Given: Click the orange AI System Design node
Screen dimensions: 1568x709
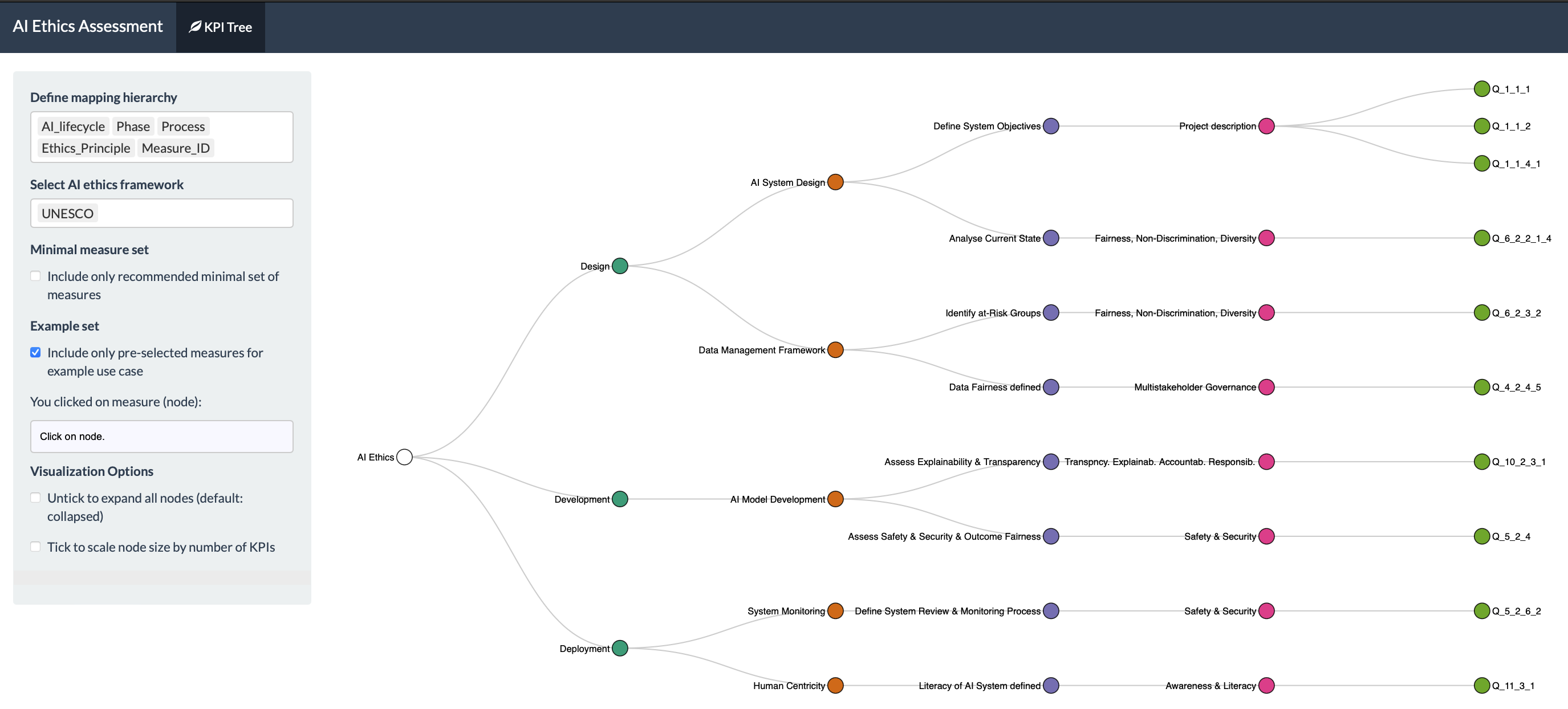Looking at the screenshot, I should pyautogui.click(x=835, y=182).
